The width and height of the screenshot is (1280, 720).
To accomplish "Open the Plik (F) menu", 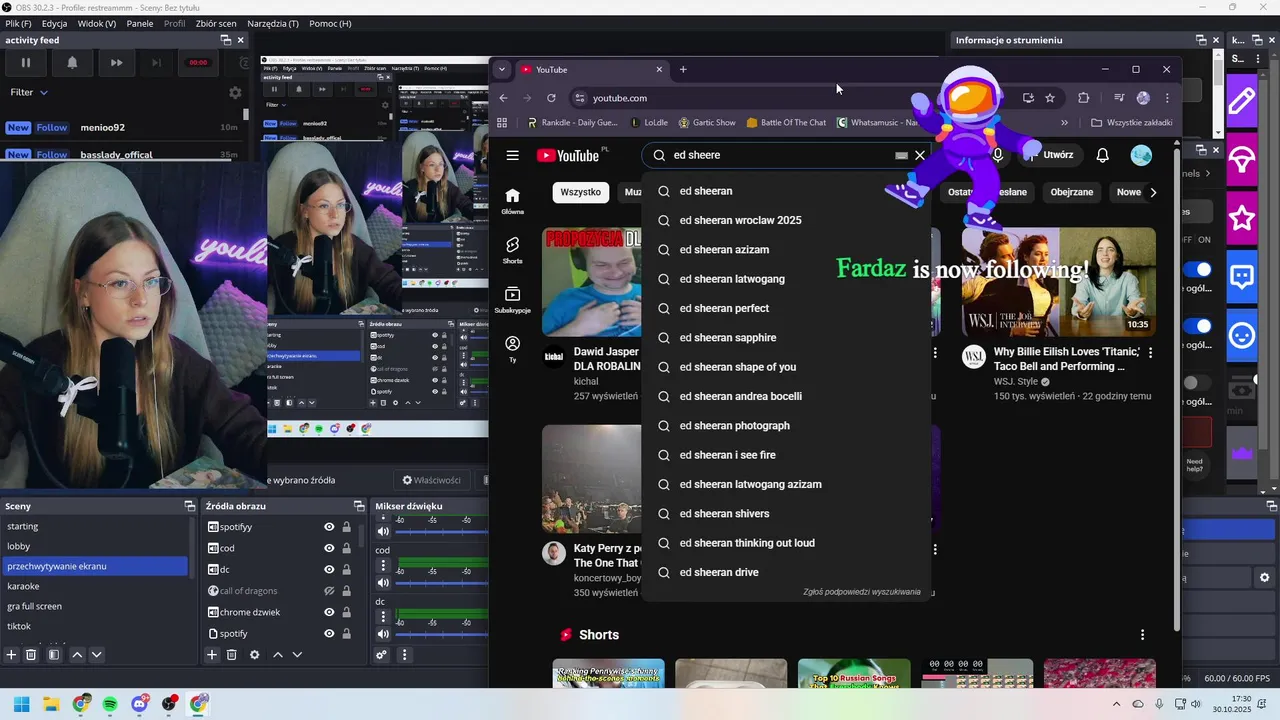I will click(18, 23).
